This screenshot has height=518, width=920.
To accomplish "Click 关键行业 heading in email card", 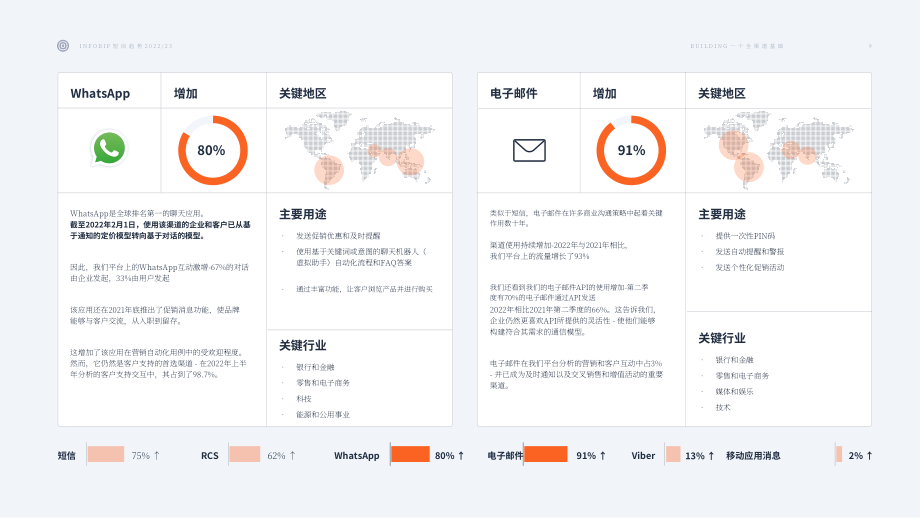I will (x=722, y=338).
